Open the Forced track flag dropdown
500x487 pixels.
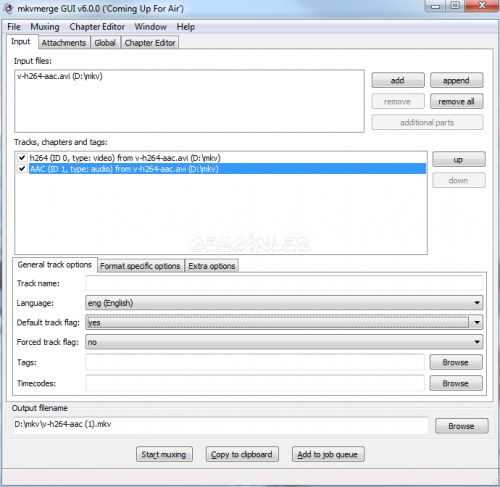284,342
